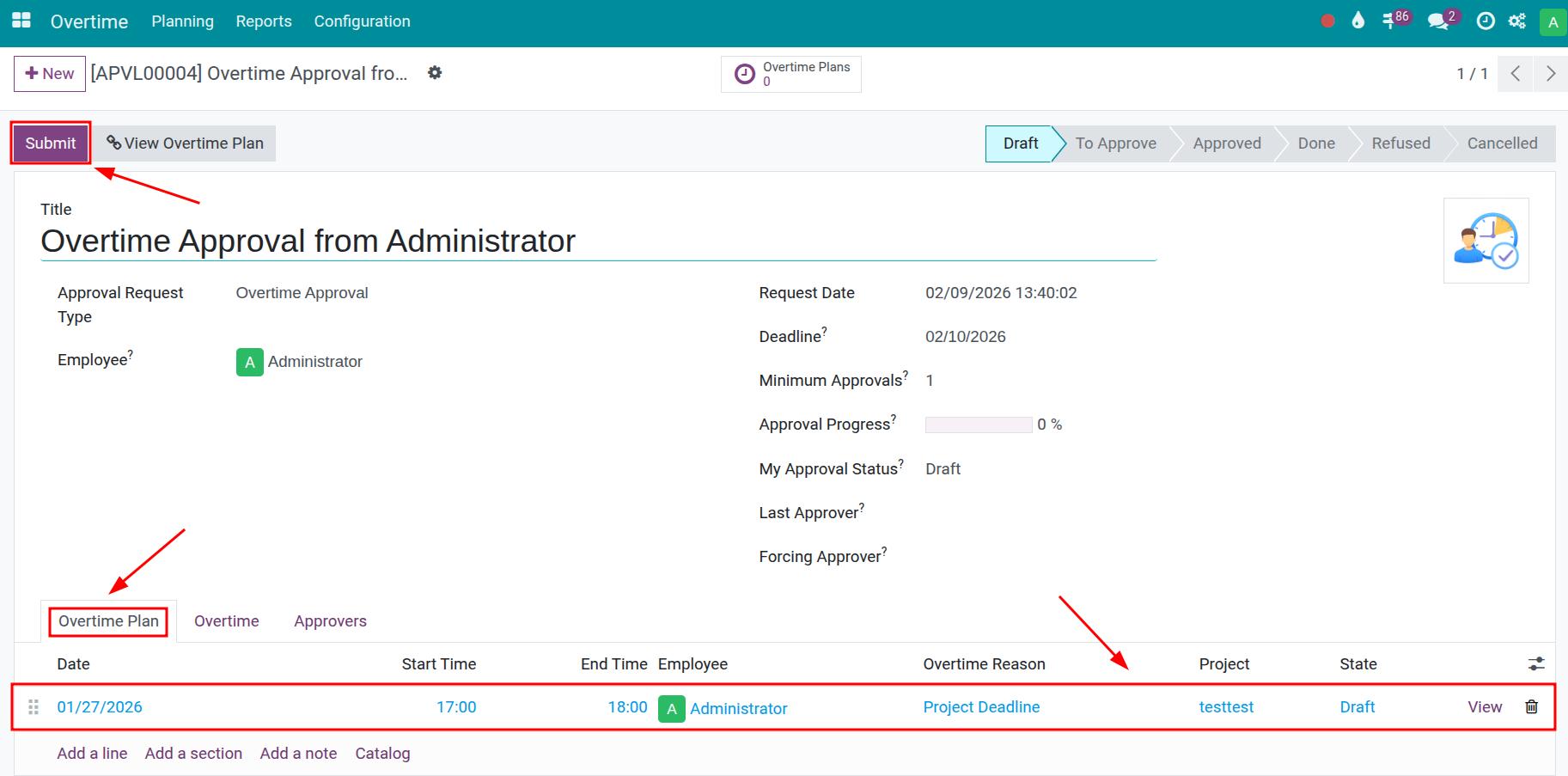The height and width of the screenshot is (776, 1568).
Task: Open the Reports menu
Action: [264, 21]
